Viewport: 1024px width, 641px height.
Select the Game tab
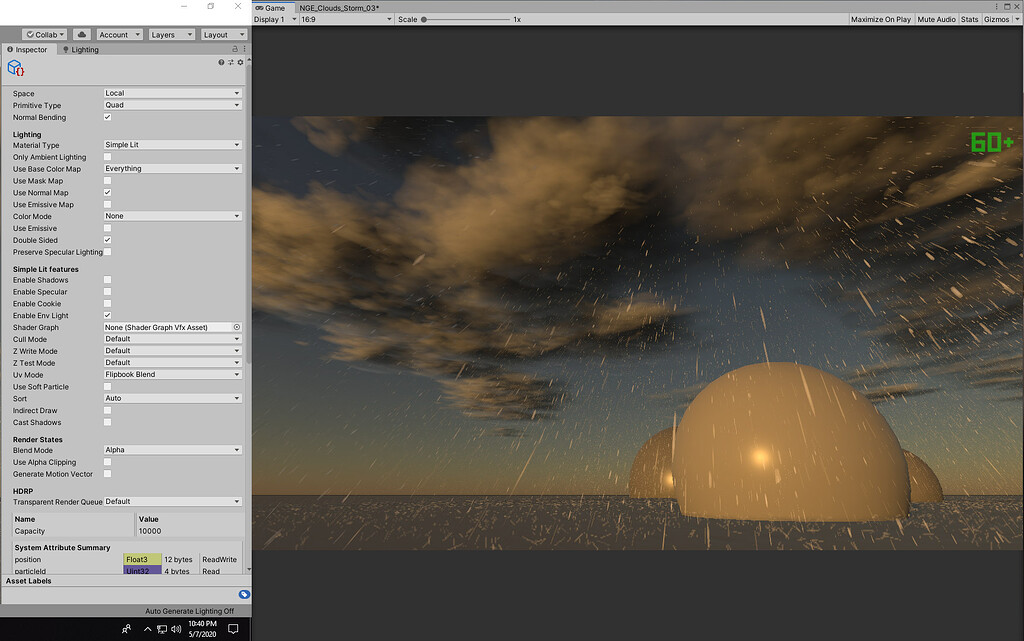click(271, 6)
